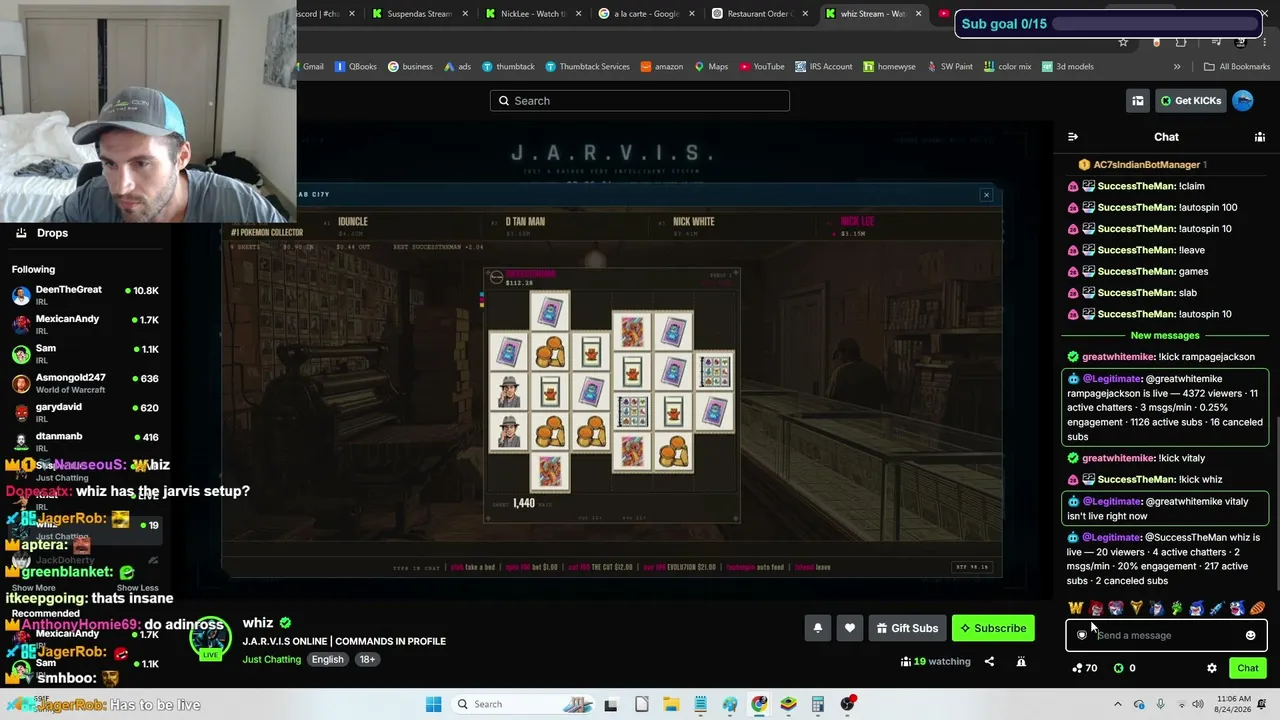The width and height of the screenshot is (1280, 720).
Task: Click in the Send a message field
Action: (x=1166, y=635)
